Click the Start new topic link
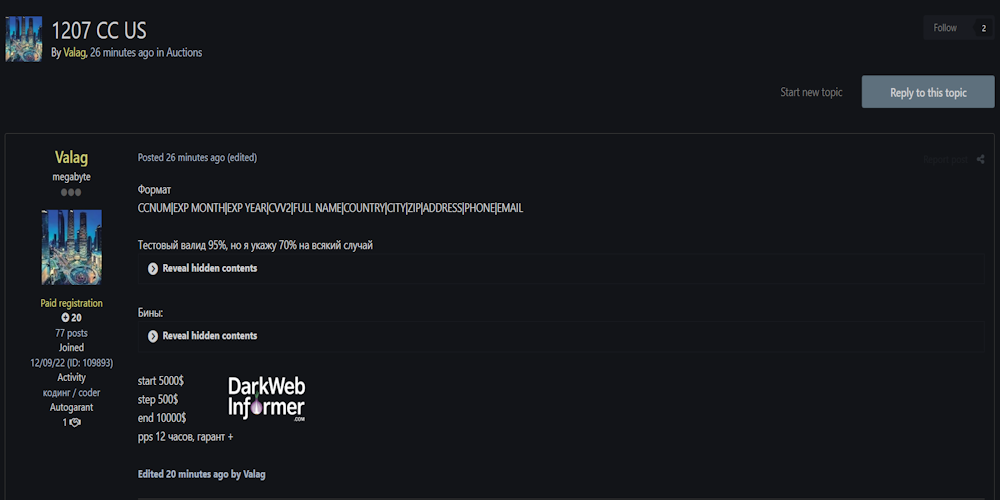 click(x=811, y=92)
